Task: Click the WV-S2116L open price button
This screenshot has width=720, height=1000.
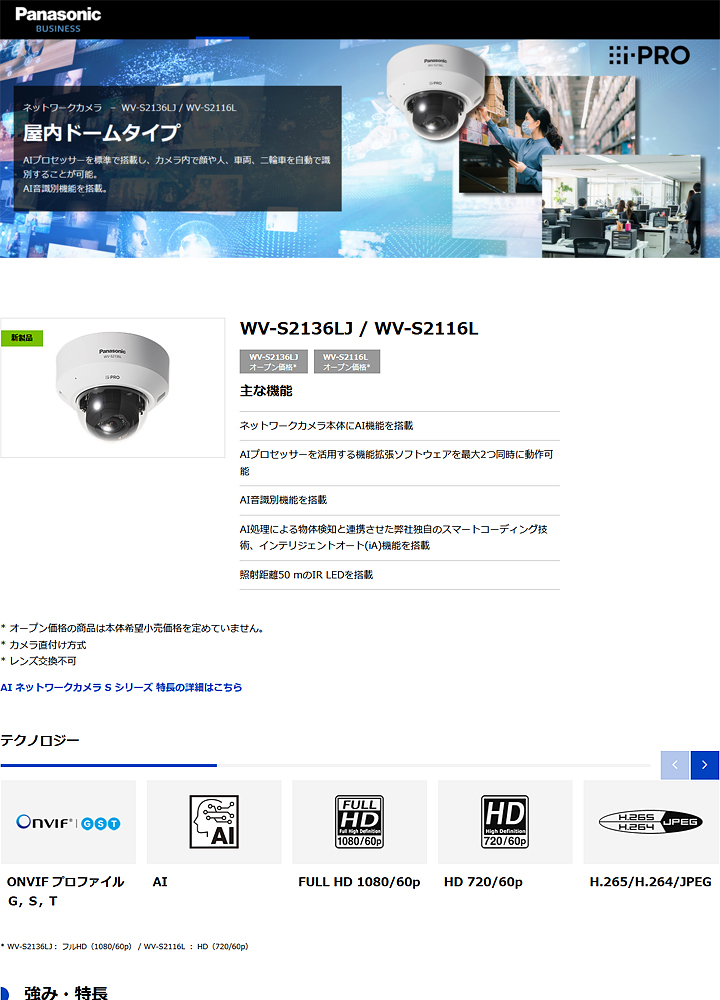Action: (346, 362)
